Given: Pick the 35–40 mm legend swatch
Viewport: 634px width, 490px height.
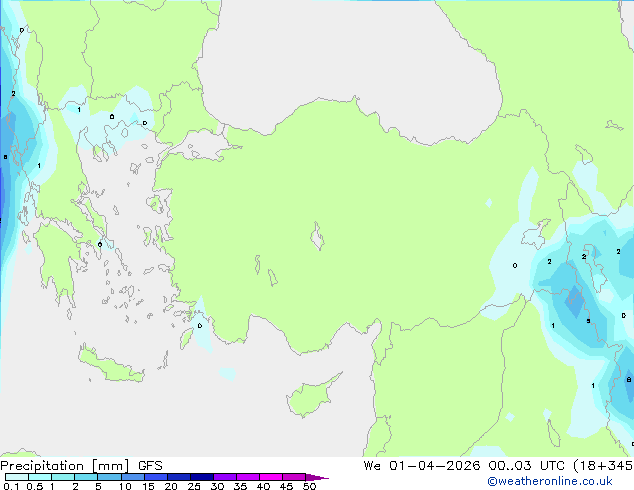Looking at the screenshot, I should pyautogui.click(x=247, y=477).
